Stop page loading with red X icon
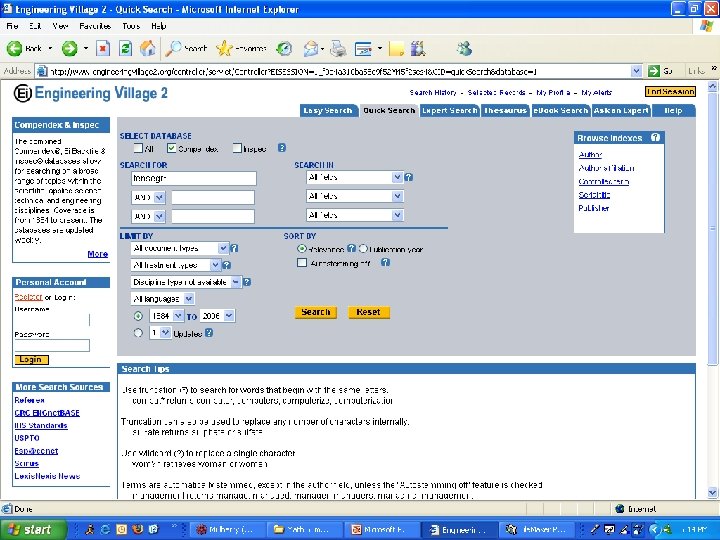The width and height of the screenshot is (720, 540). 103,48
